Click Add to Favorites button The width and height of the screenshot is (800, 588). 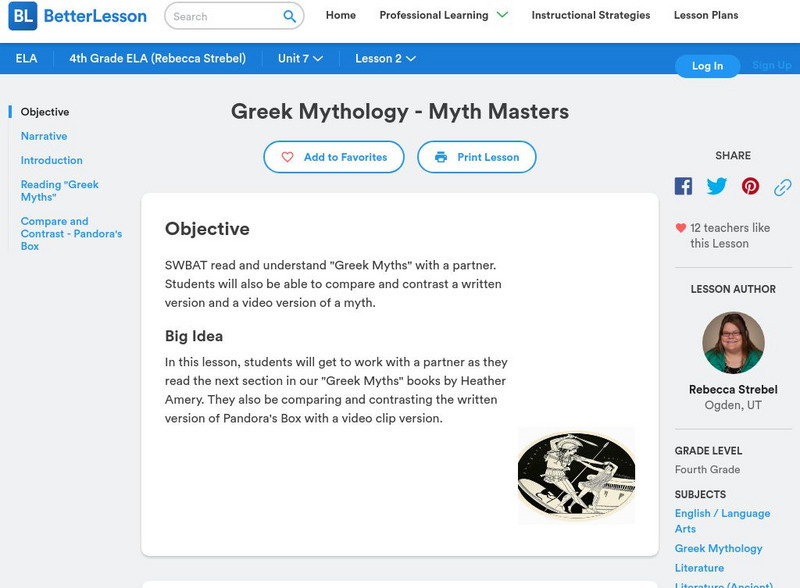pos(334,157)
